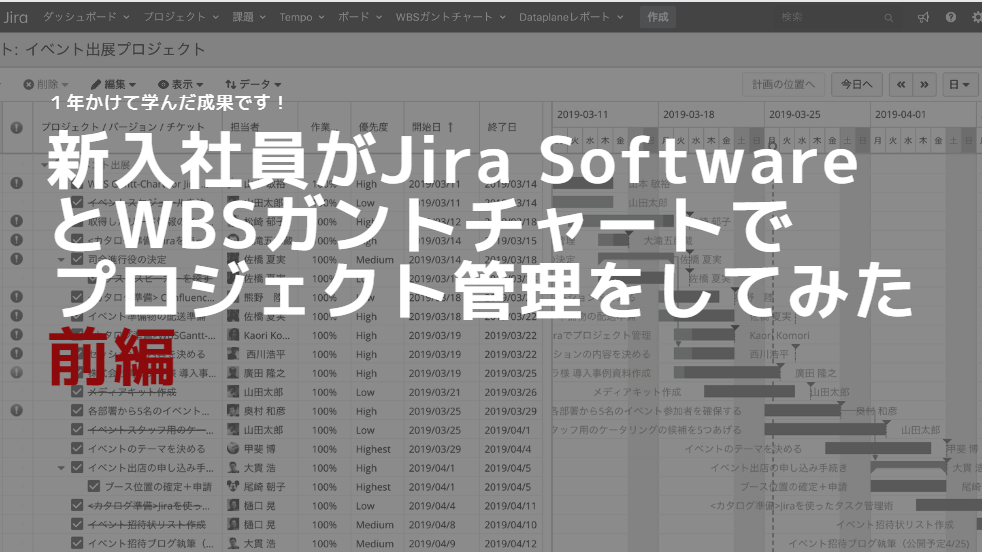Click end date 2019/04/12 cell
The height and width of the screenshot is (552, 982).
(x=510, y=543)
